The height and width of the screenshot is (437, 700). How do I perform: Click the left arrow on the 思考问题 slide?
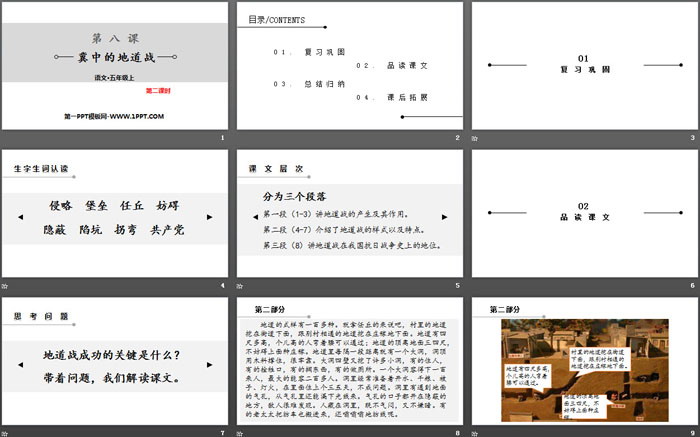tap(17, 365)
